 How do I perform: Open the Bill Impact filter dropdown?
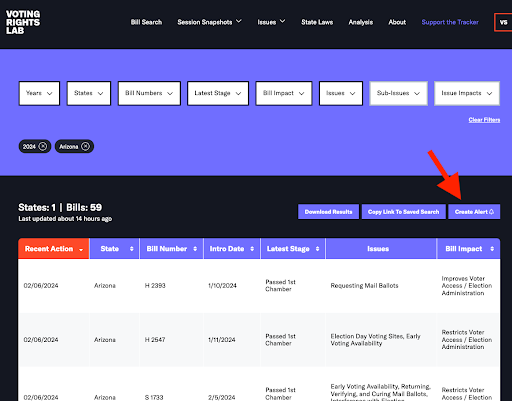[x=284, y=93]
